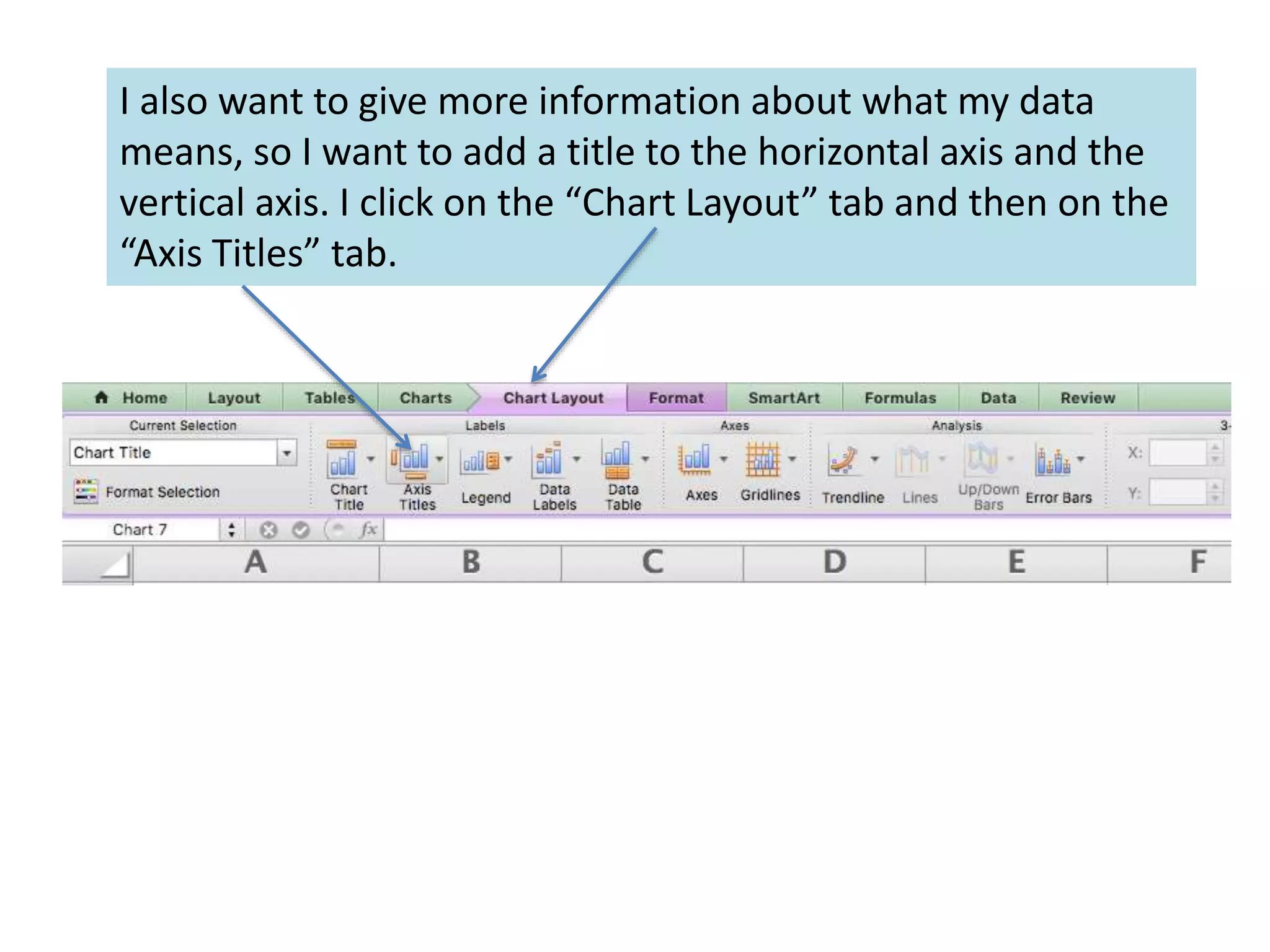This screenshot has width=1270, height=952.
Task: Click the Axes icon
Action: pos(695,460)
